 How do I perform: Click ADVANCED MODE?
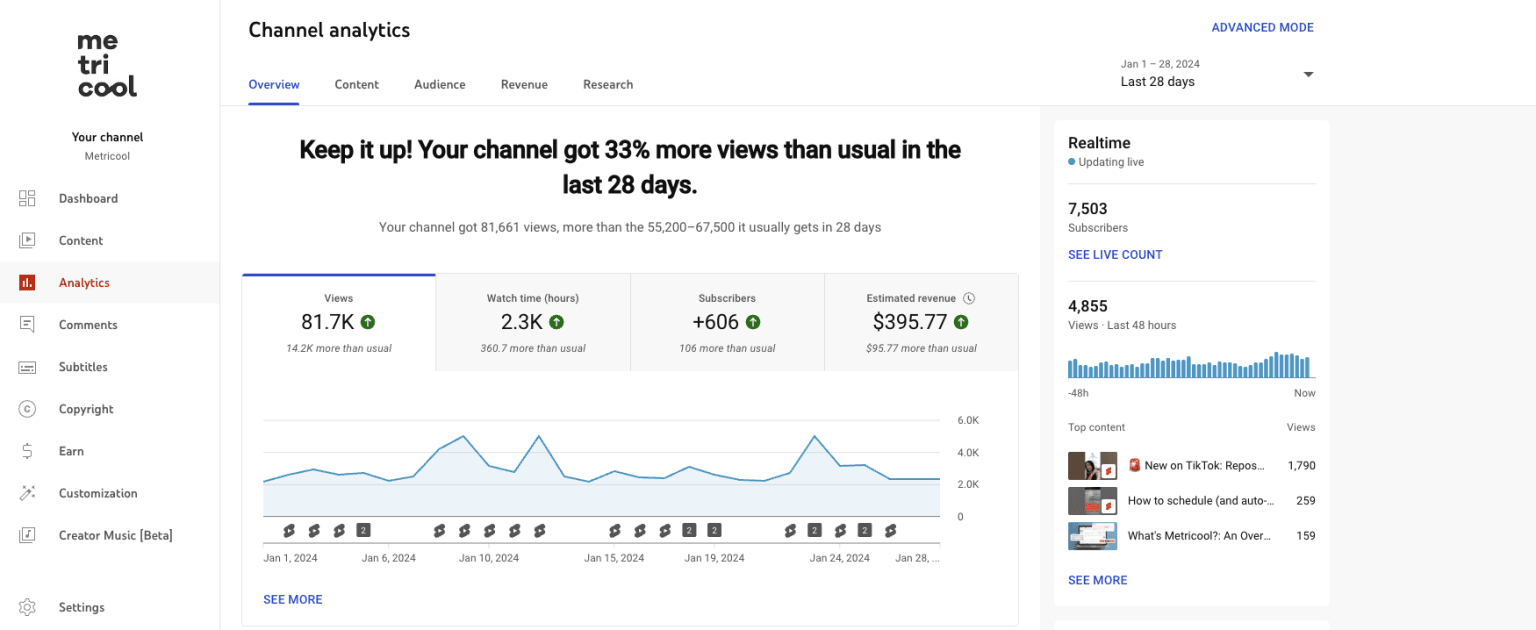click(1262, 27)
